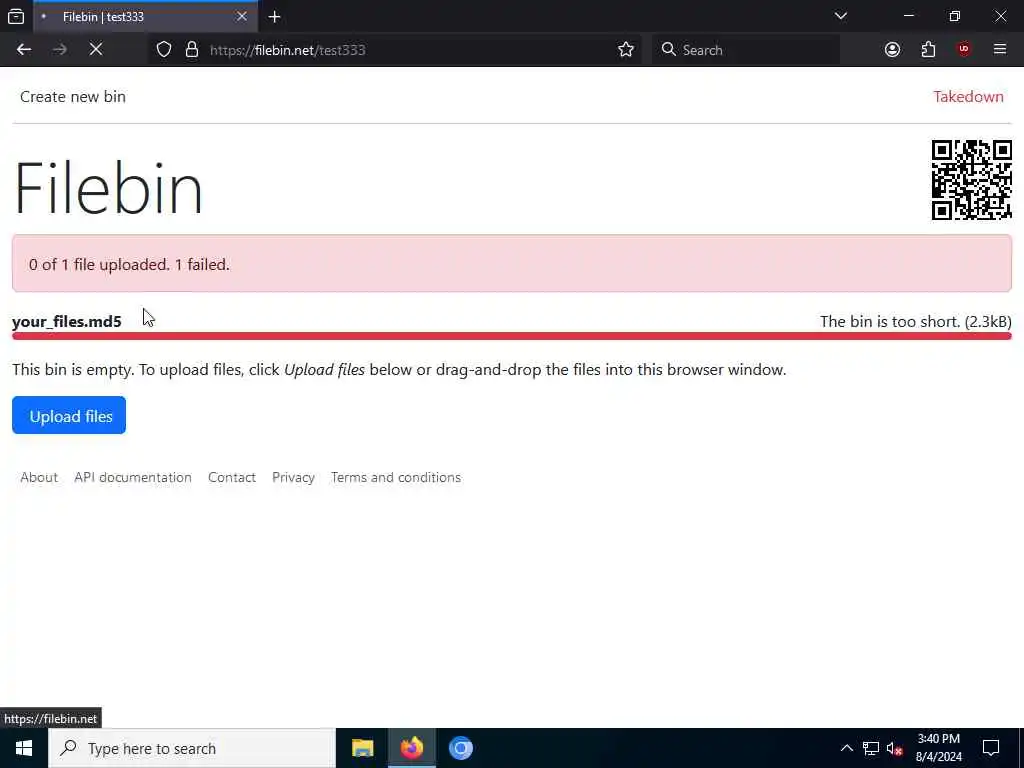Minimize the Firefox window

click(908, 16)
